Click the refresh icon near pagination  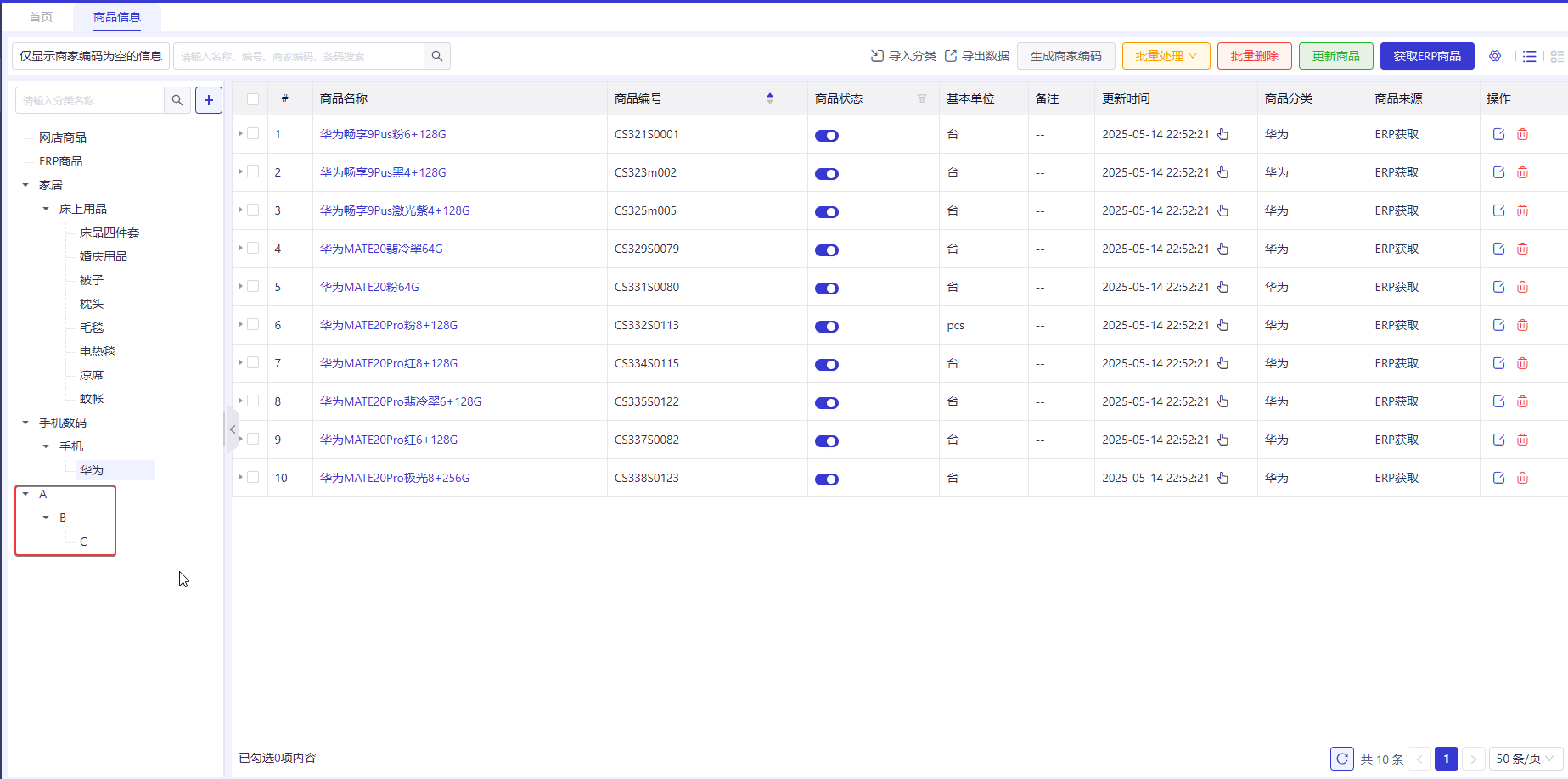pos(1341,759)
